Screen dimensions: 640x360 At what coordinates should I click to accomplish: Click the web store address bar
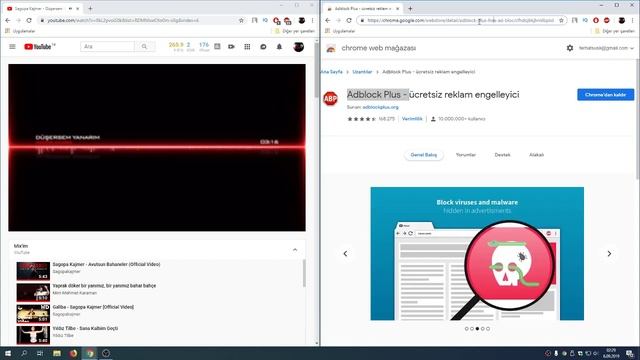pos(460,20)
